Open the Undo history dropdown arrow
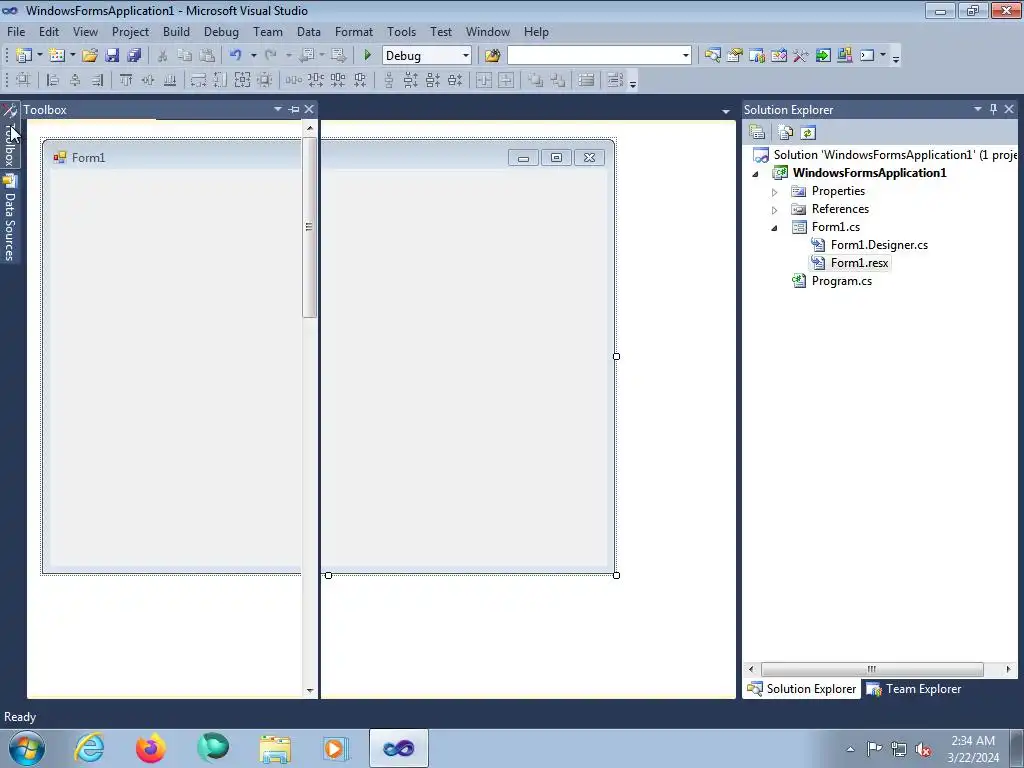This screenshot has width=1024, height=768. click(x=253, y=56)
